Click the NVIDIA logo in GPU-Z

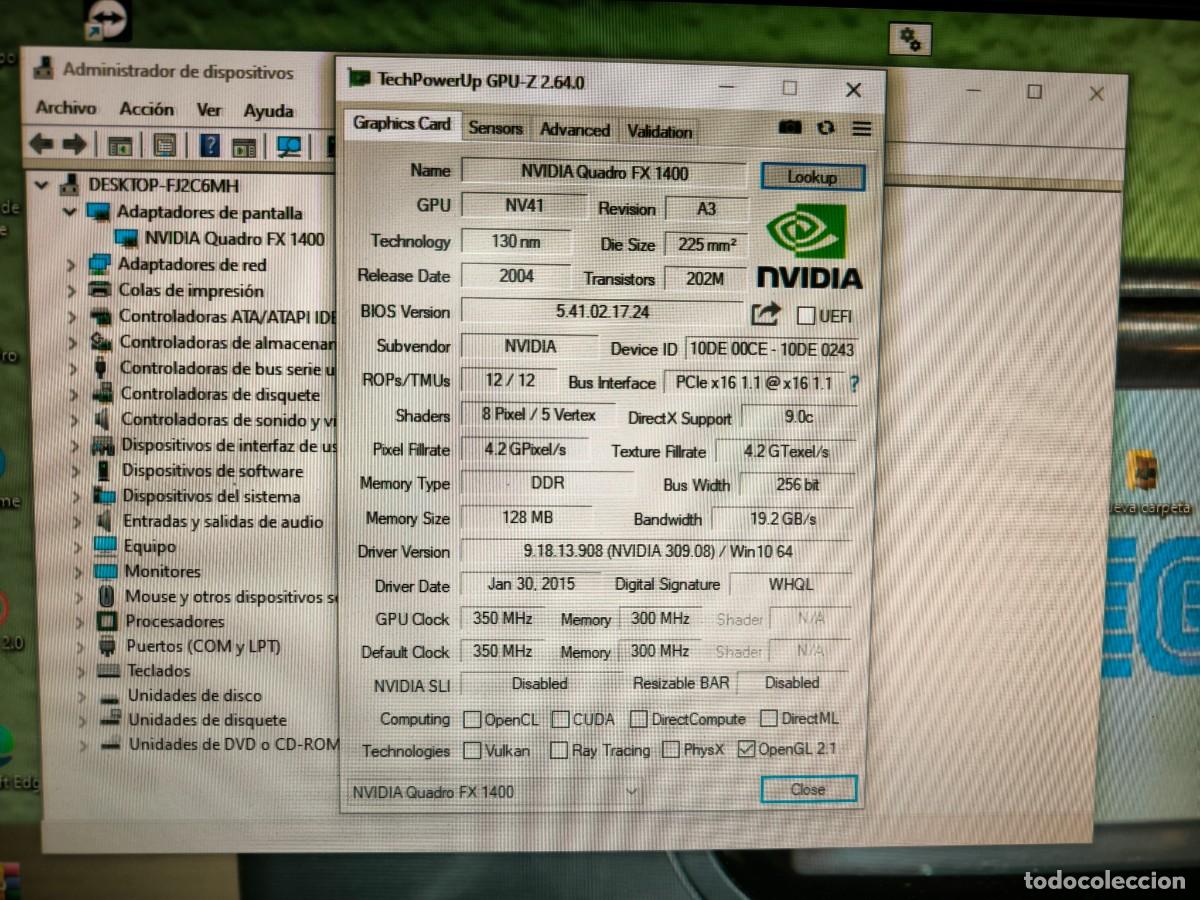click(808, 247)
